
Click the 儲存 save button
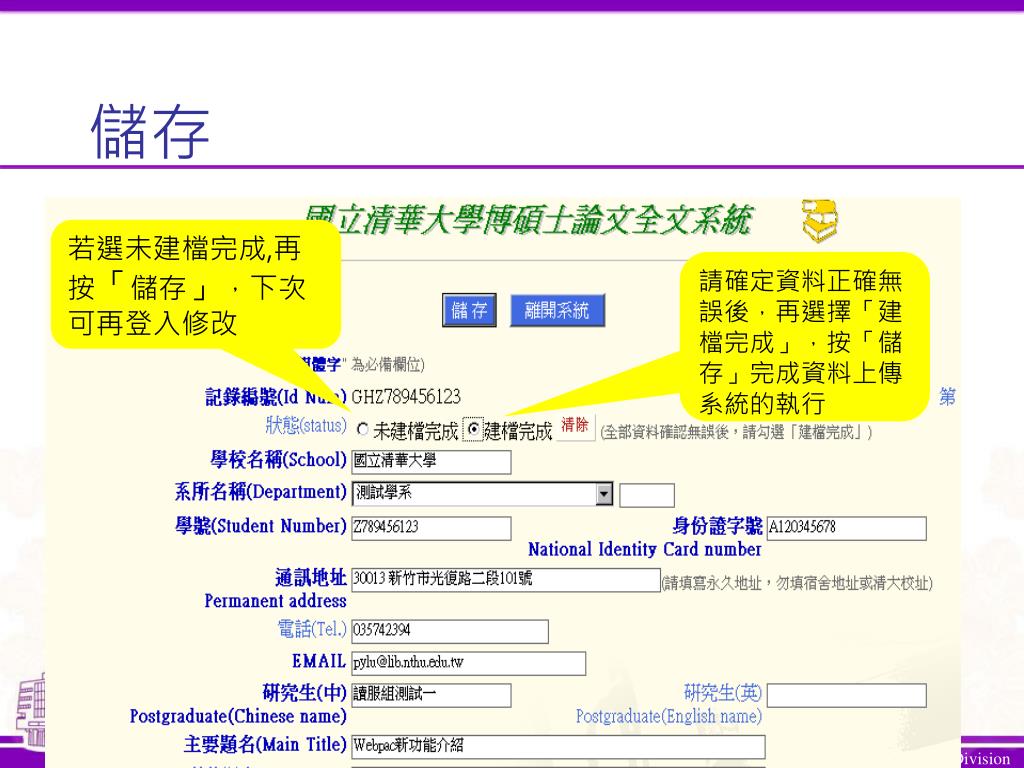pyautogui.click(x=469, y=310)
